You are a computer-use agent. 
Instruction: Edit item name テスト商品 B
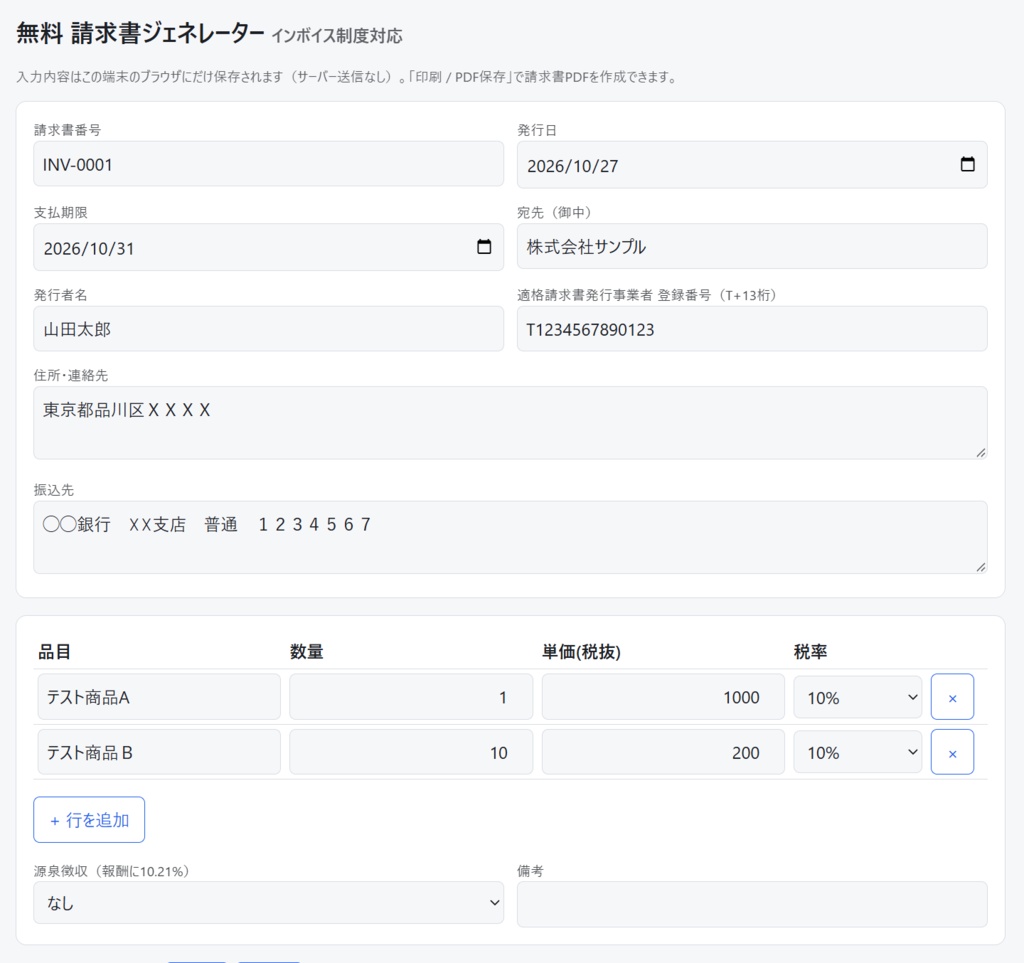point(159,752)
